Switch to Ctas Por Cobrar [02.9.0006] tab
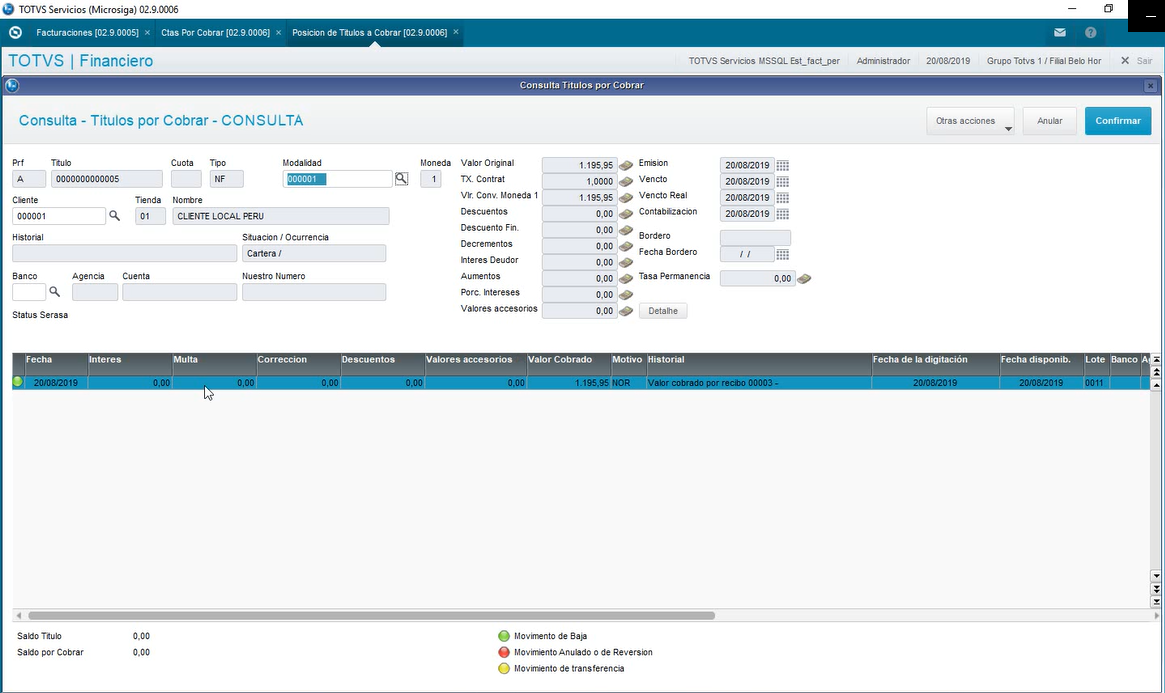Screen dimensions: 1165x693 (x=215, y=33)
